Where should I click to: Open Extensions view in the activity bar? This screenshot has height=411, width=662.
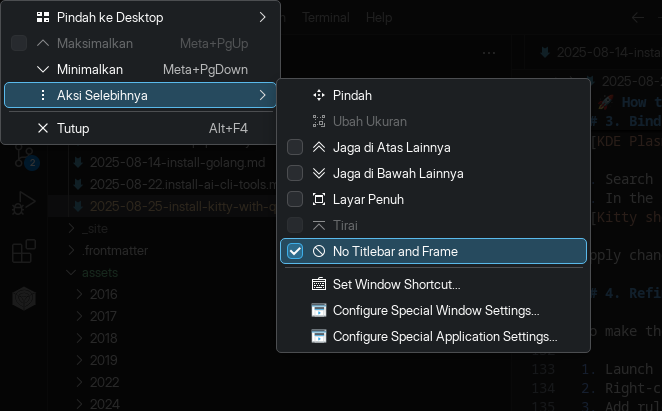click(x=24, y=251)
